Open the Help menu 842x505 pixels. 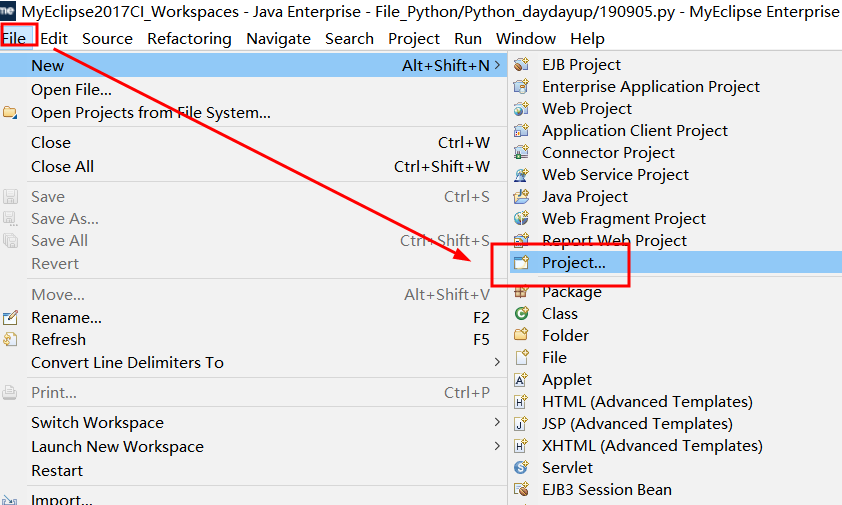point(587,39)
